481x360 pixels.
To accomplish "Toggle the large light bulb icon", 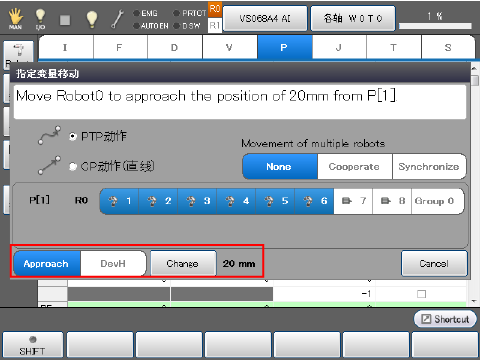I will pos(92,19).
